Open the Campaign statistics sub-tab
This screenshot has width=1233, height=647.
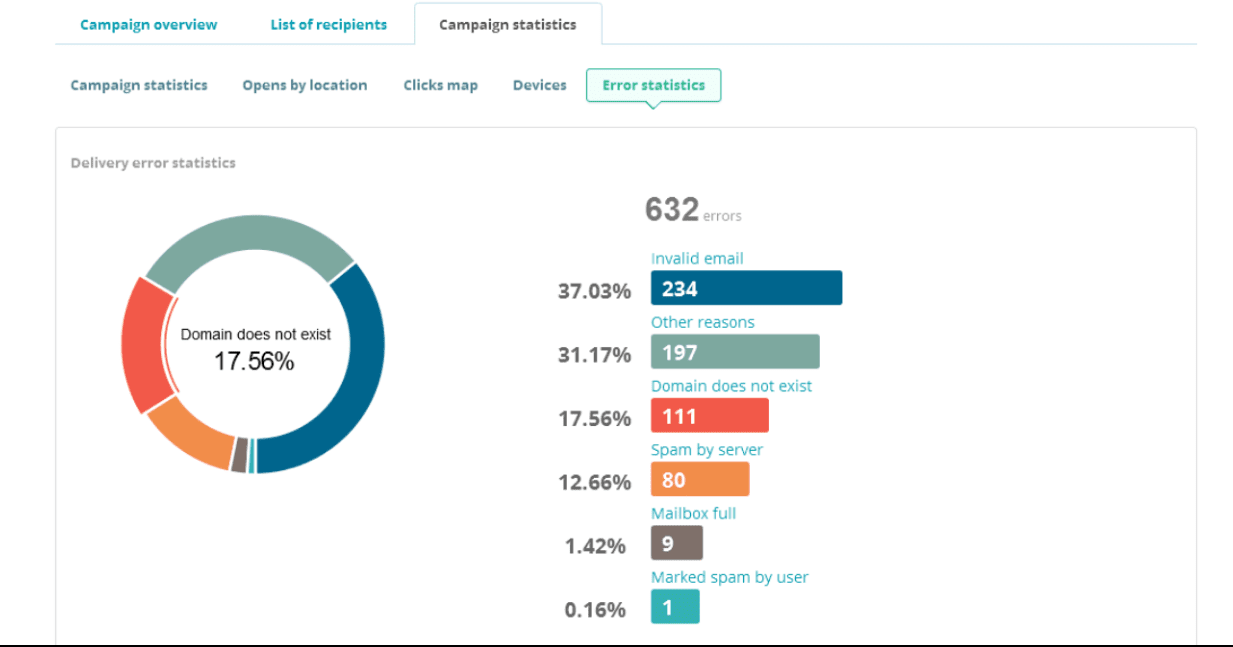tap(139, 85)
